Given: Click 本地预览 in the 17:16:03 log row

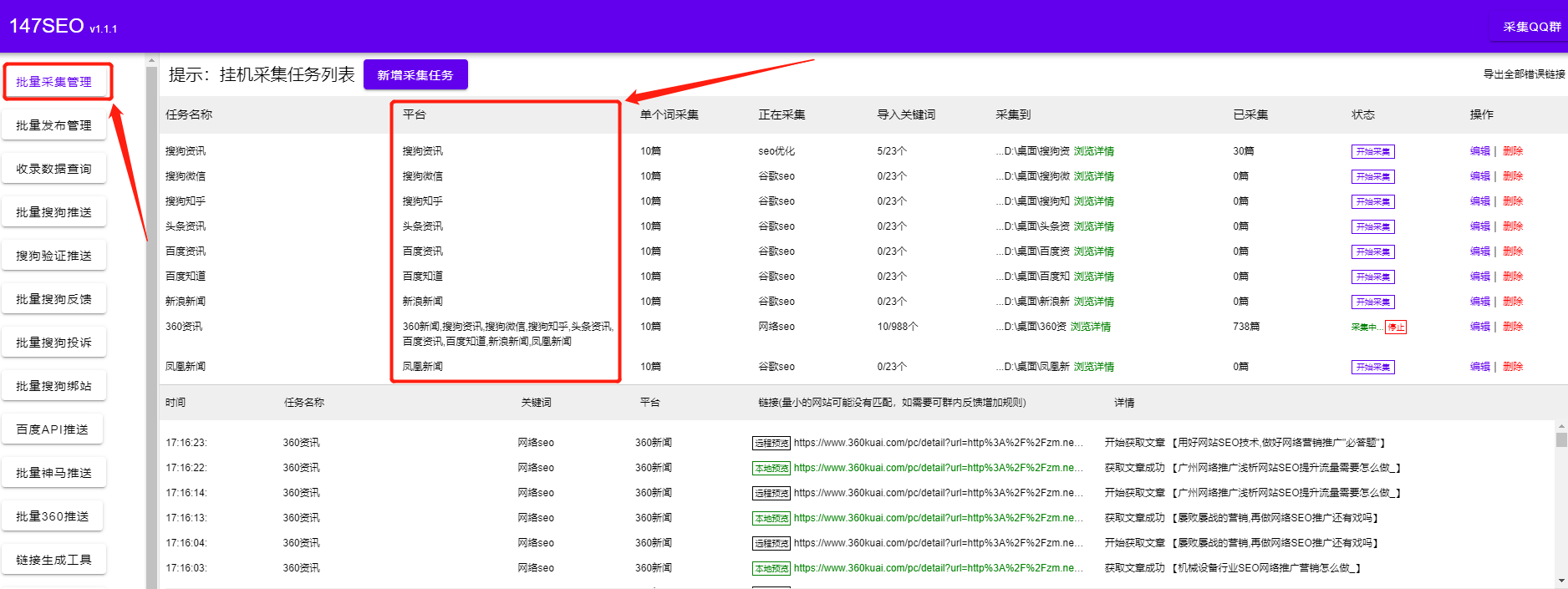Looking at the screenshot, I should 771,569.
